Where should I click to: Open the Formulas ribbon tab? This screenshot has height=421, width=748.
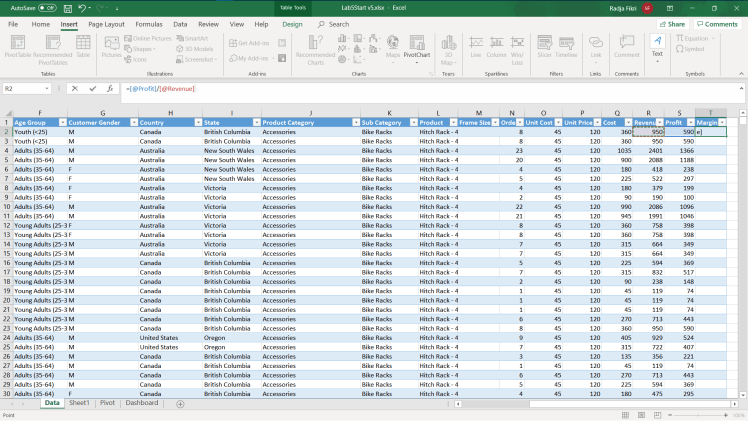click(x=149, y=23)
